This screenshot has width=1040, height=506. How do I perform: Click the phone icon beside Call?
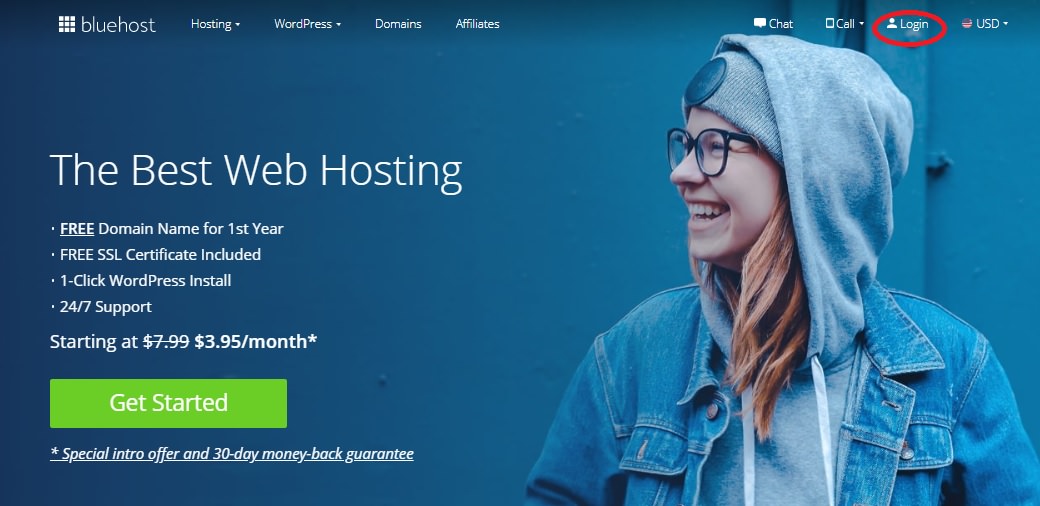coord(829,23)
